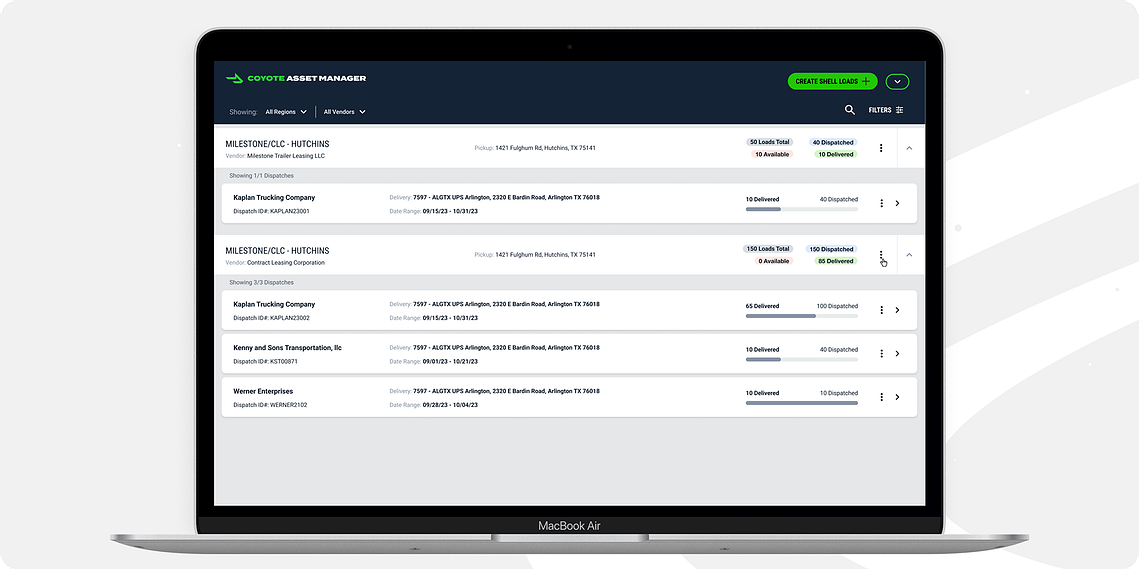Viewport: 1139px width, 569px height.
Task: Expand Kenny and Sons Transportation details arrow
Action: (x=897, y=354)
